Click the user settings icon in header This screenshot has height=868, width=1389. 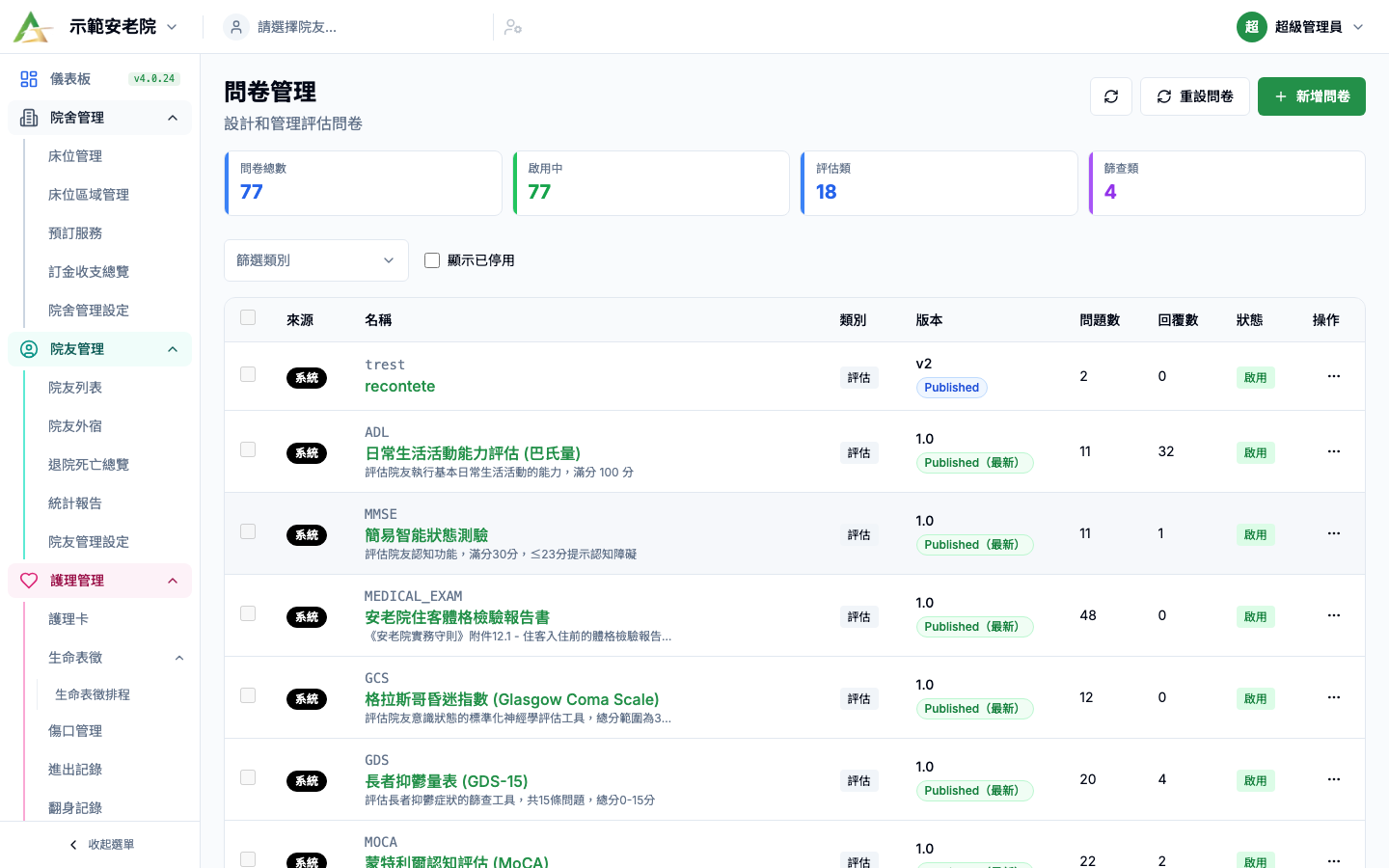pos(513,27)
